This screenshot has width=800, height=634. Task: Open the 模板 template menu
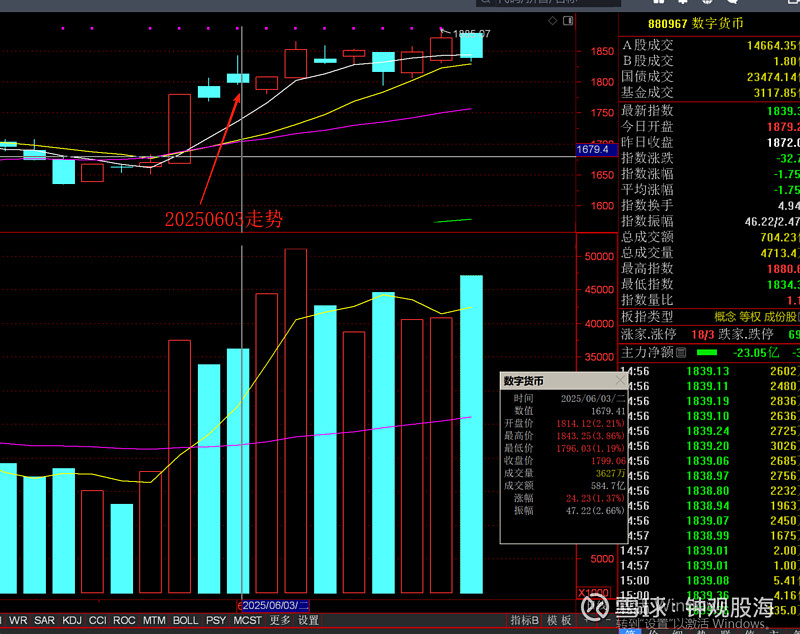coord(559,620)
